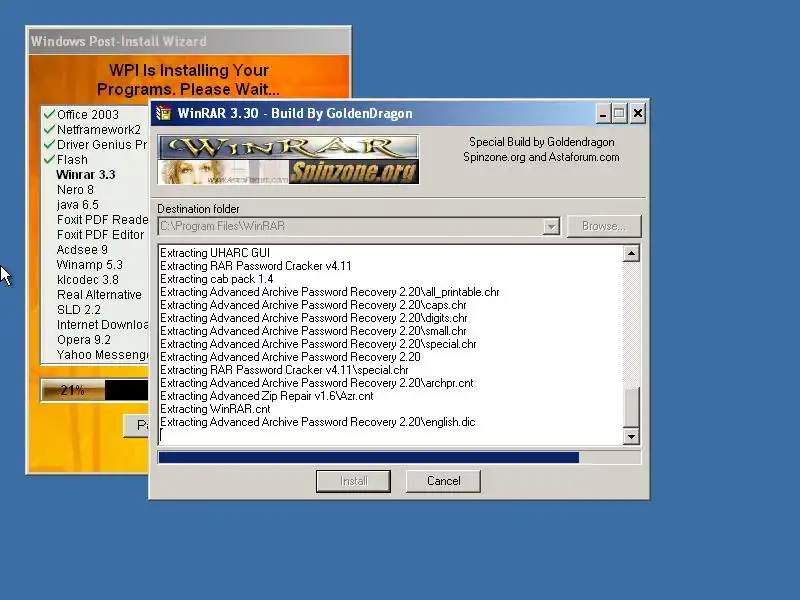Click the extraction log scrollbar thumb

tap(632, 408)
